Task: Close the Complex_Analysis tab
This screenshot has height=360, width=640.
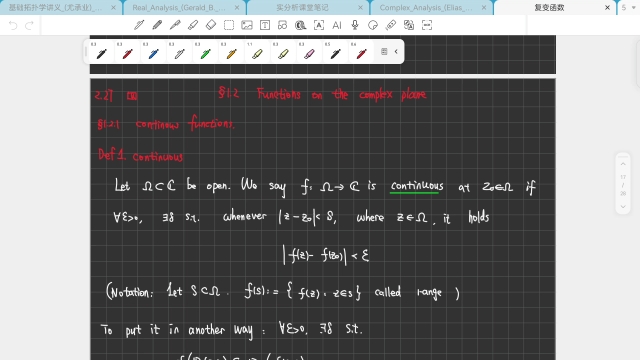Action: click(484, 7)
